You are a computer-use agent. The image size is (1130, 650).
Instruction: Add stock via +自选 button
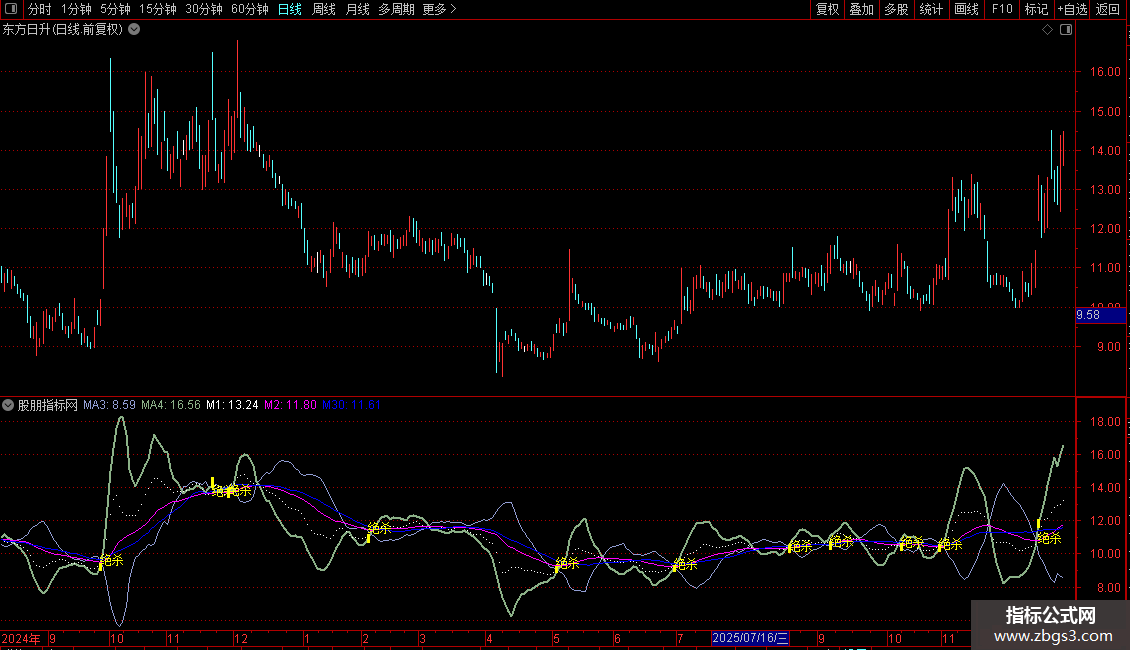(x=1072, y=9)
